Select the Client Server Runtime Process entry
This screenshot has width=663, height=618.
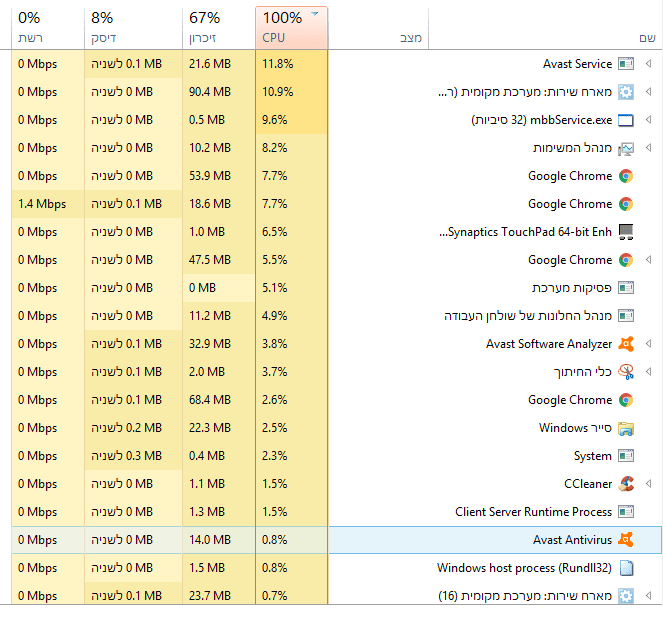pos(533,512)
